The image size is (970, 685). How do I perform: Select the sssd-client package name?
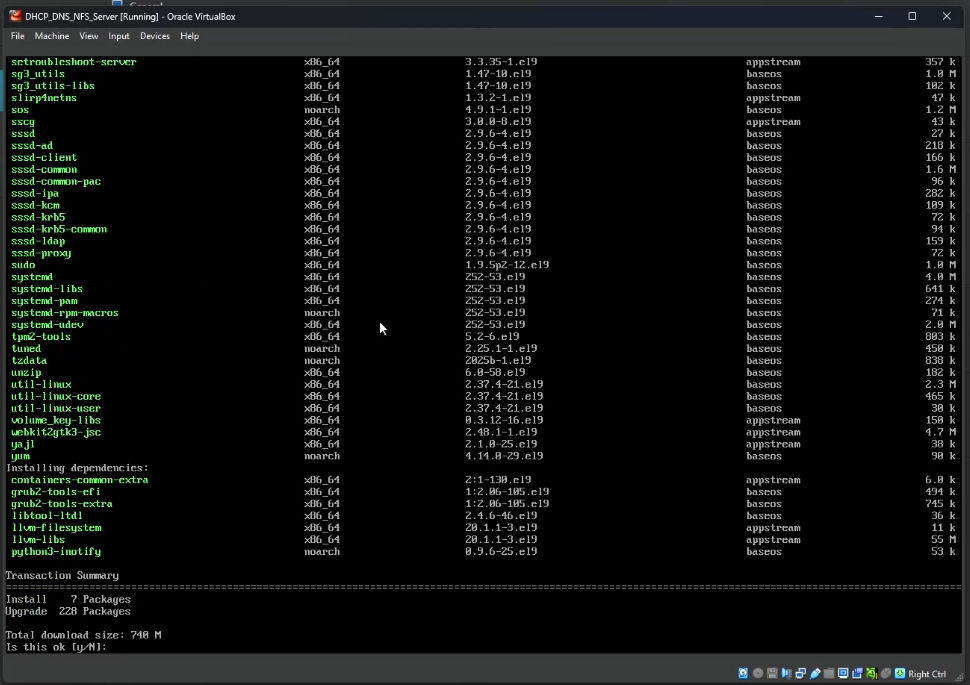point(44,158)
